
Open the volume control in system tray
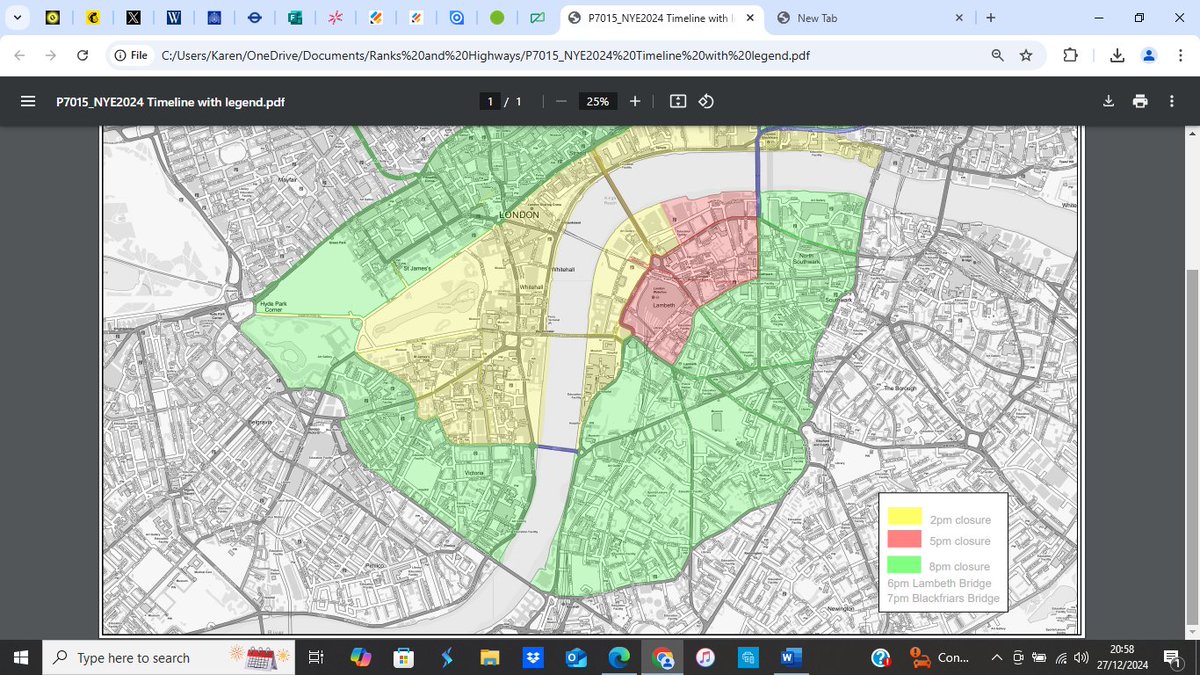coord(1083,657)
